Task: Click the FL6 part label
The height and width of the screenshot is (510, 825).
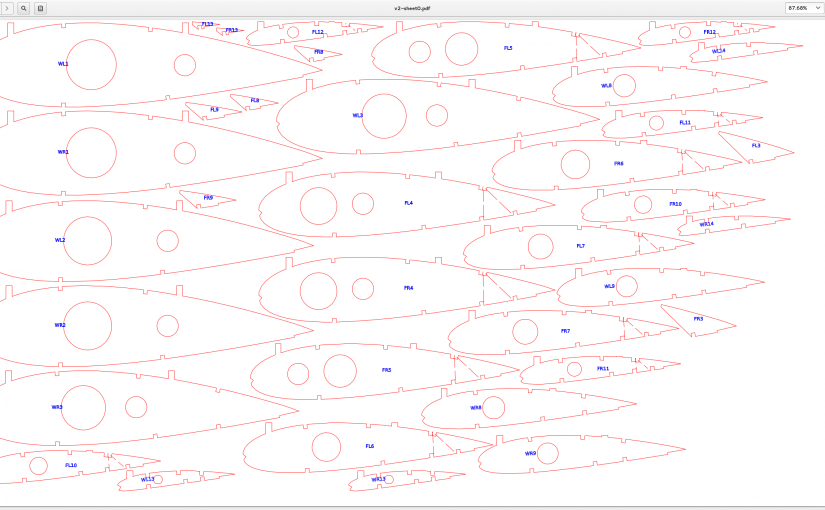Action: click(370, 446)
